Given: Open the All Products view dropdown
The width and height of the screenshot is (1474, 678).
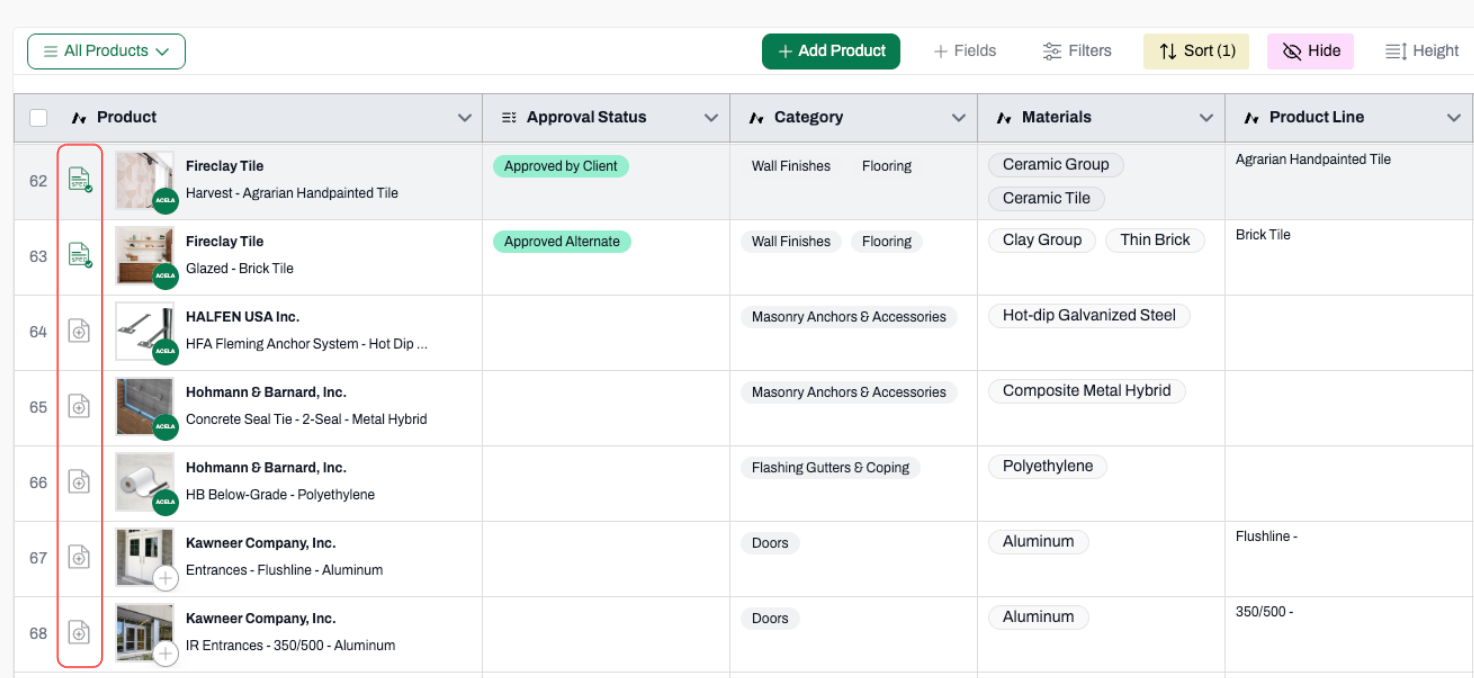Looking at the screenshot, I should click(106, 51).
